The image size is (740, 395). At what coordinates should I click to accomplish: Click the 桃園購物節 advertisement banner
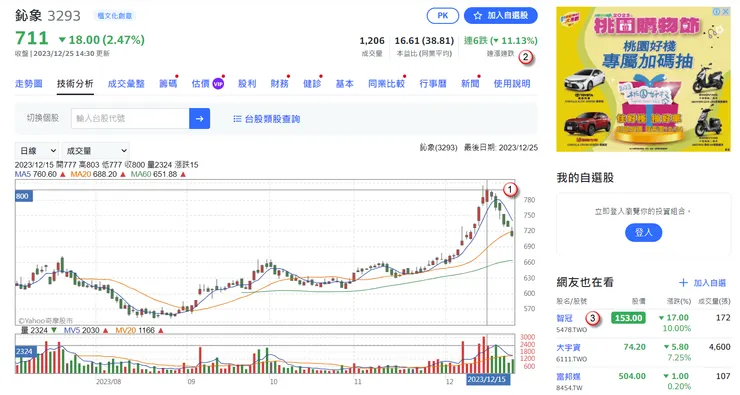pos(643,79)
